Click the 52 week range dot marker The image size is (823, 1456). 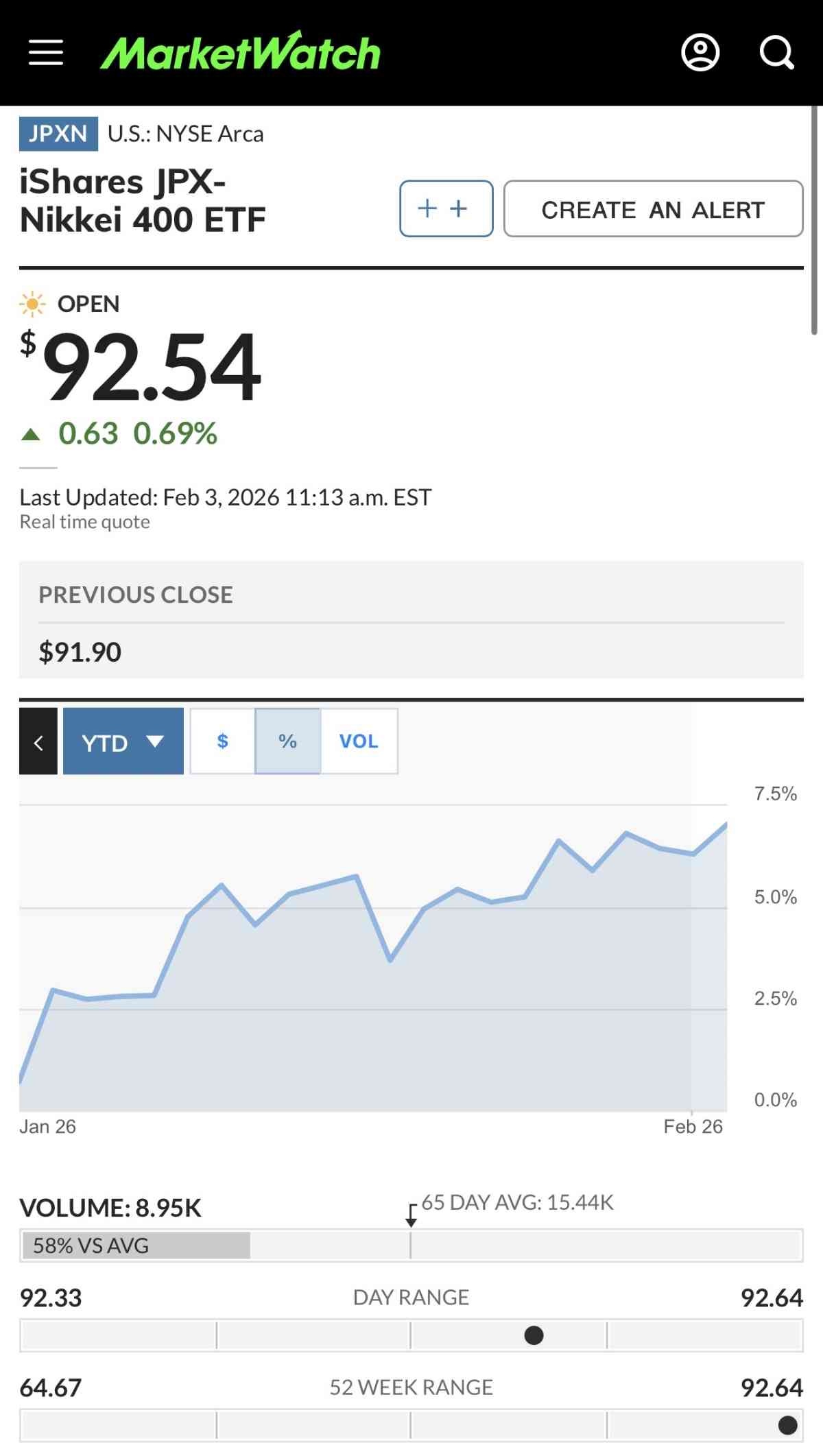(x=787, y=1425)
